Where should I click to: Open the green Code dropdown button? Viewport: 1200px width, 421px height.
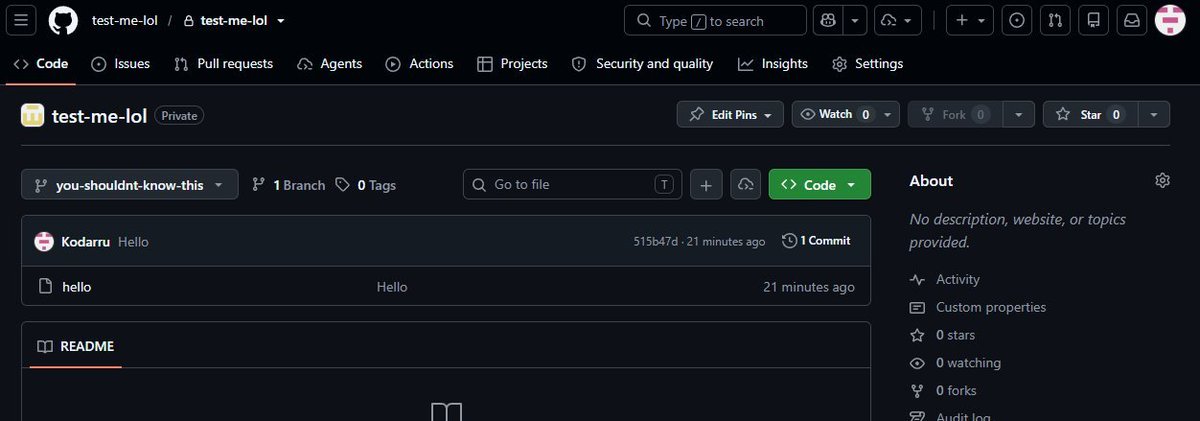820,185
